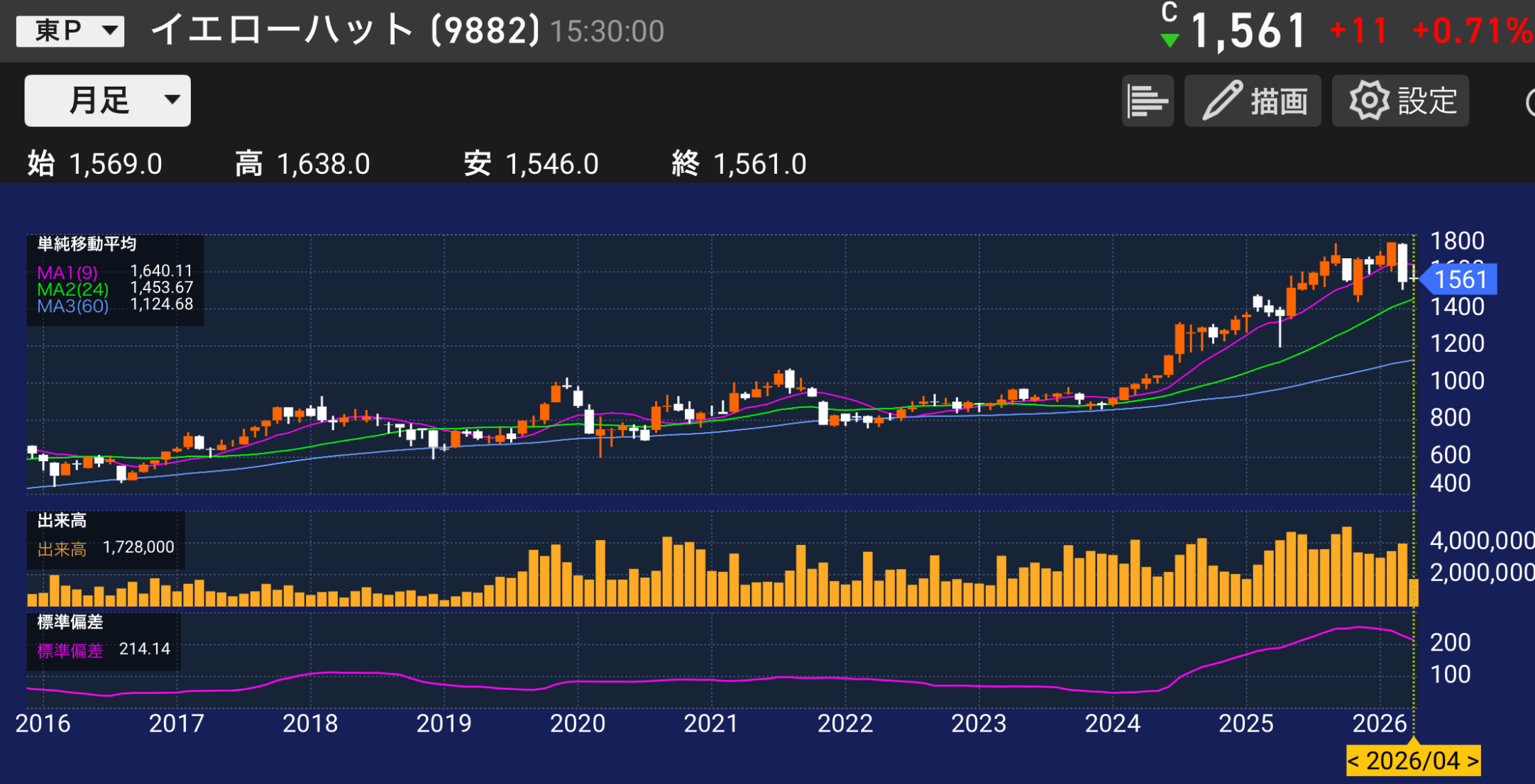Screen dimensions: 1535x784
Task: Click the magenta 標準偏差 indicator legend label
Action: tap(70, 651)
